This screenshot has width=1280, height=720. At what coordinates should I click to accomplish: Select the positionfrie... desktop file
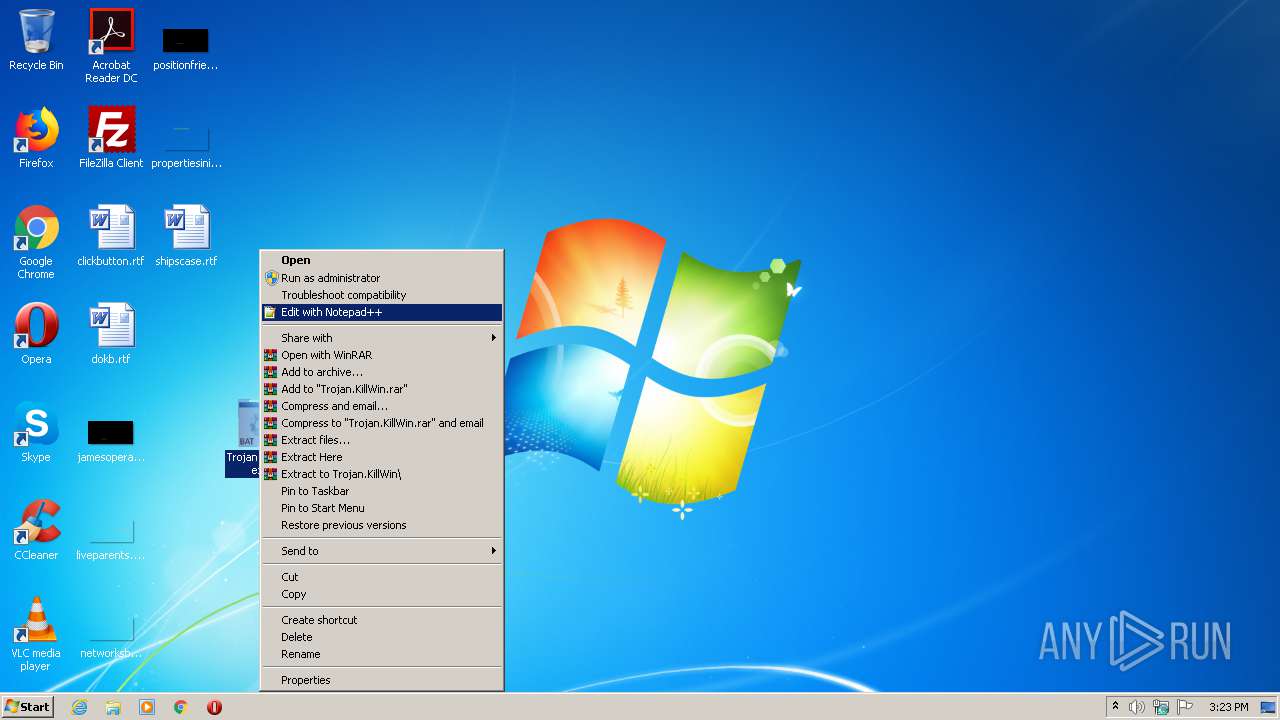[185, 47]
